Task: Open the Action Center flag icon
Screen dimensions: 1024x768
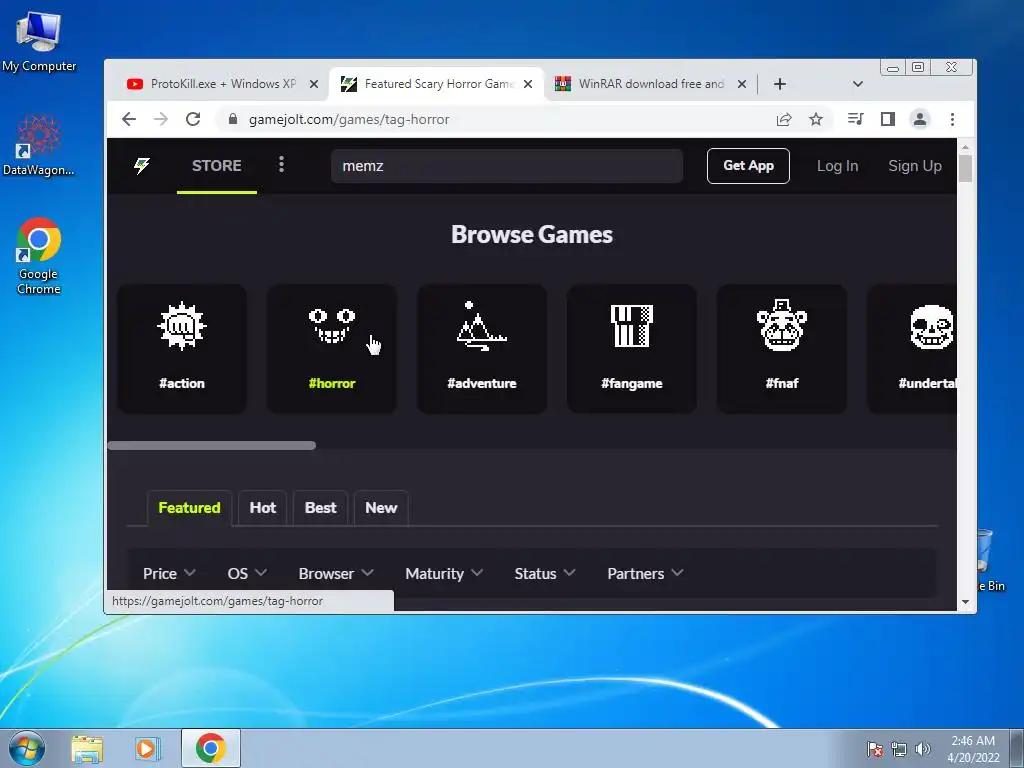Action: click(875, 749)
